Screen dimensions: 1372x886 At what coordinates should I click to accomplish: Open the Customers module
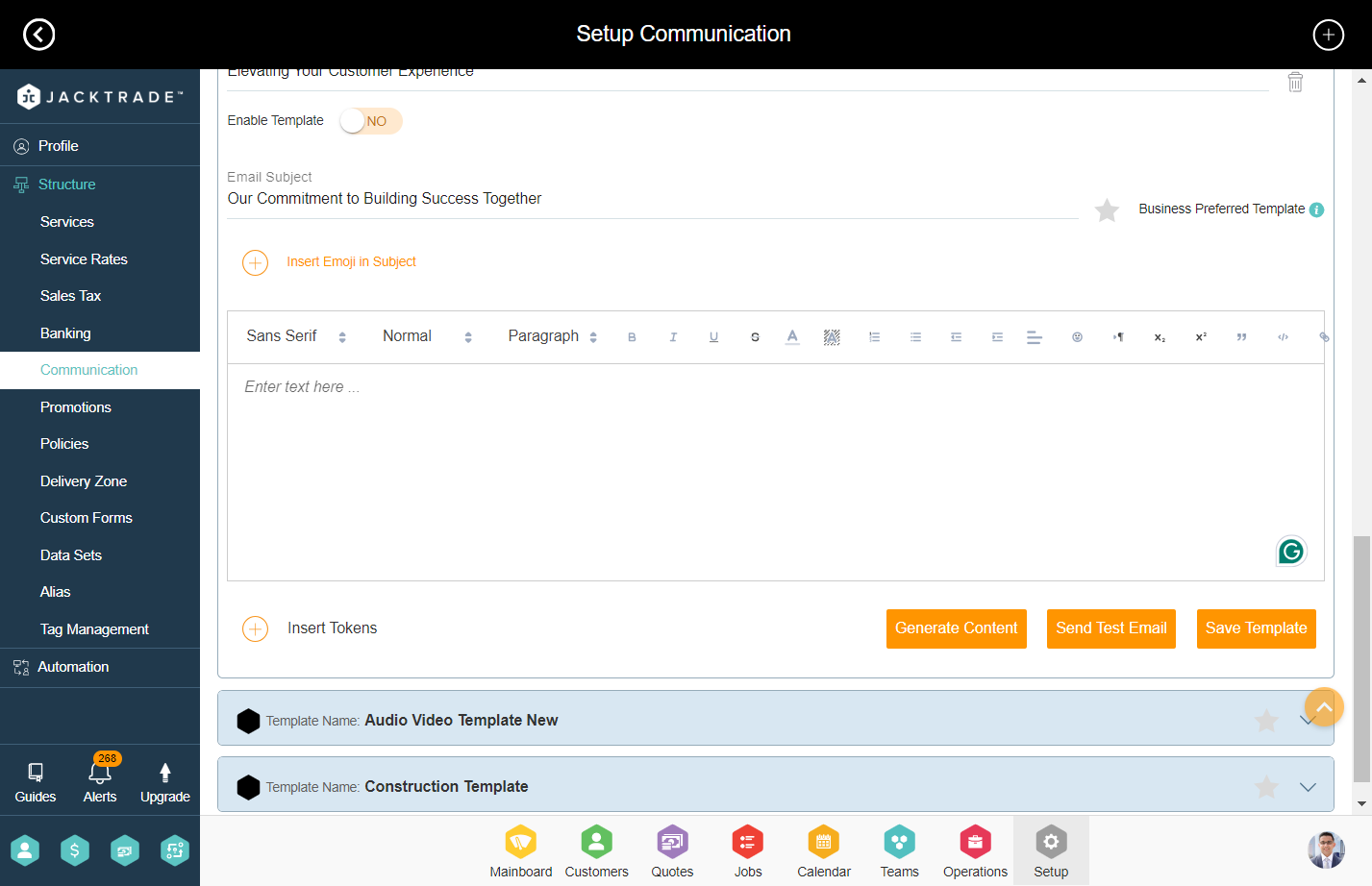(596, 851)
